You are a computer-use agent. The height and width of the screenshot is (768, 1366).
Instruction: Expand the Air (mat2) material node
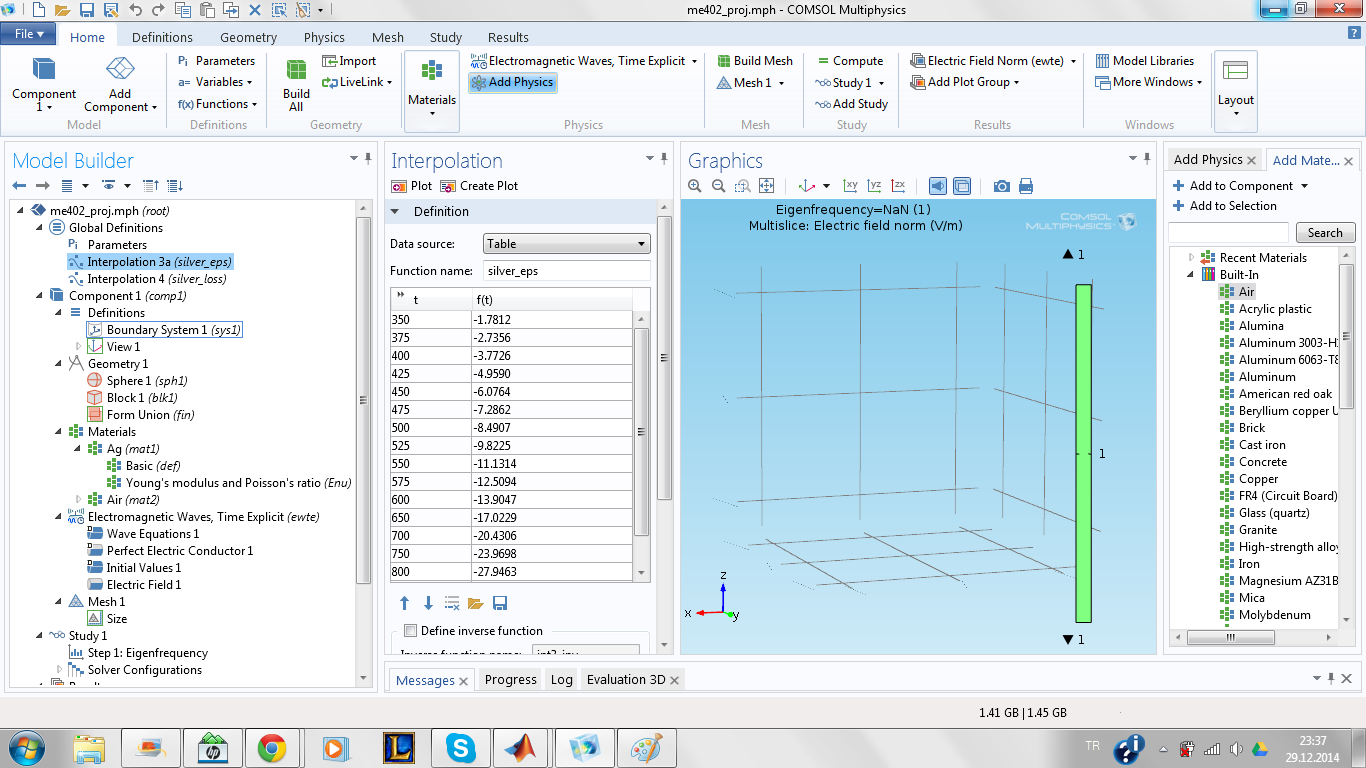point(79,500)
